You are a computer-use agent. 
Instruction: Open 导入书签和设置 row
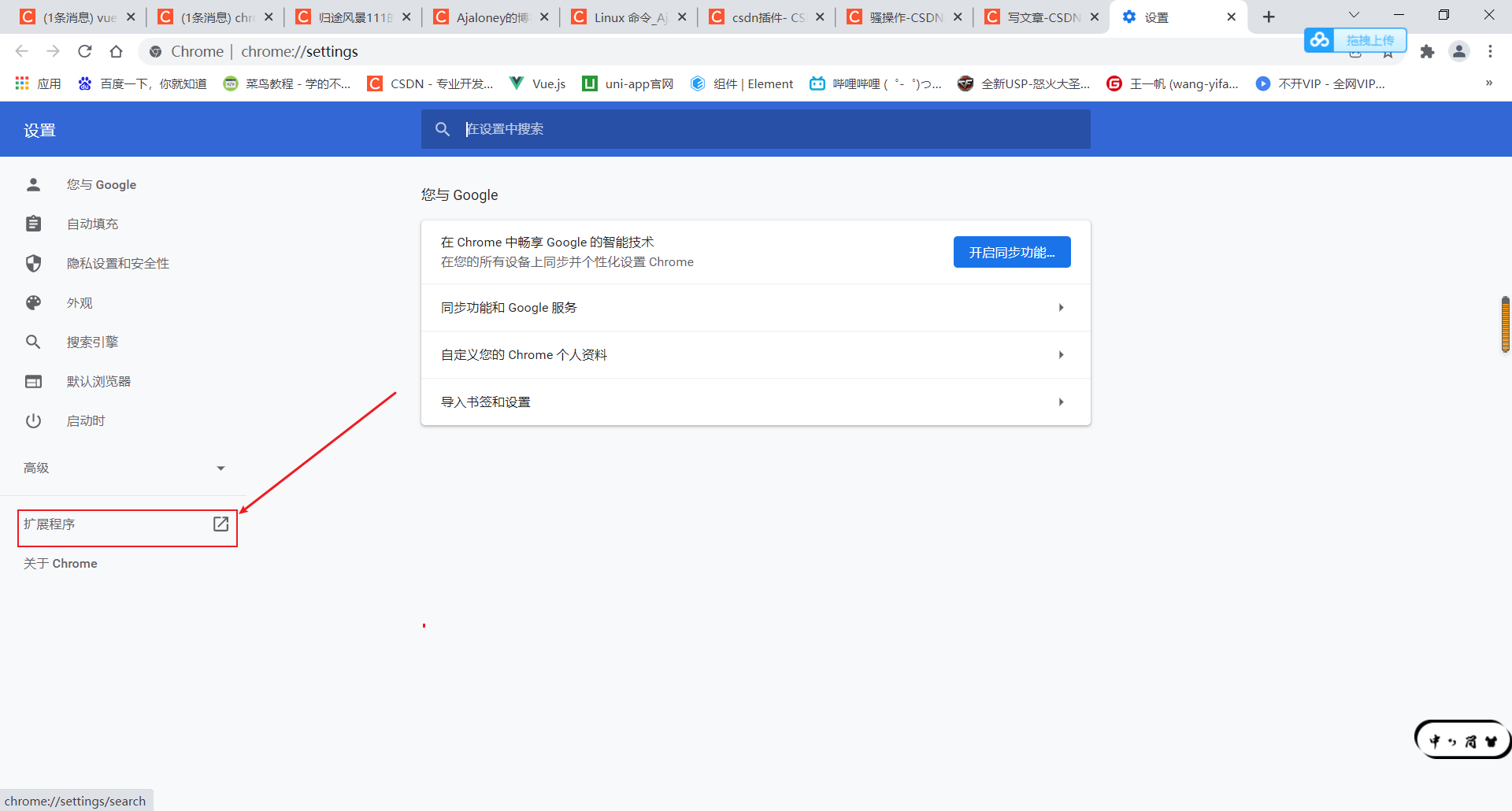pyautogui.click(x=756, y=402)
